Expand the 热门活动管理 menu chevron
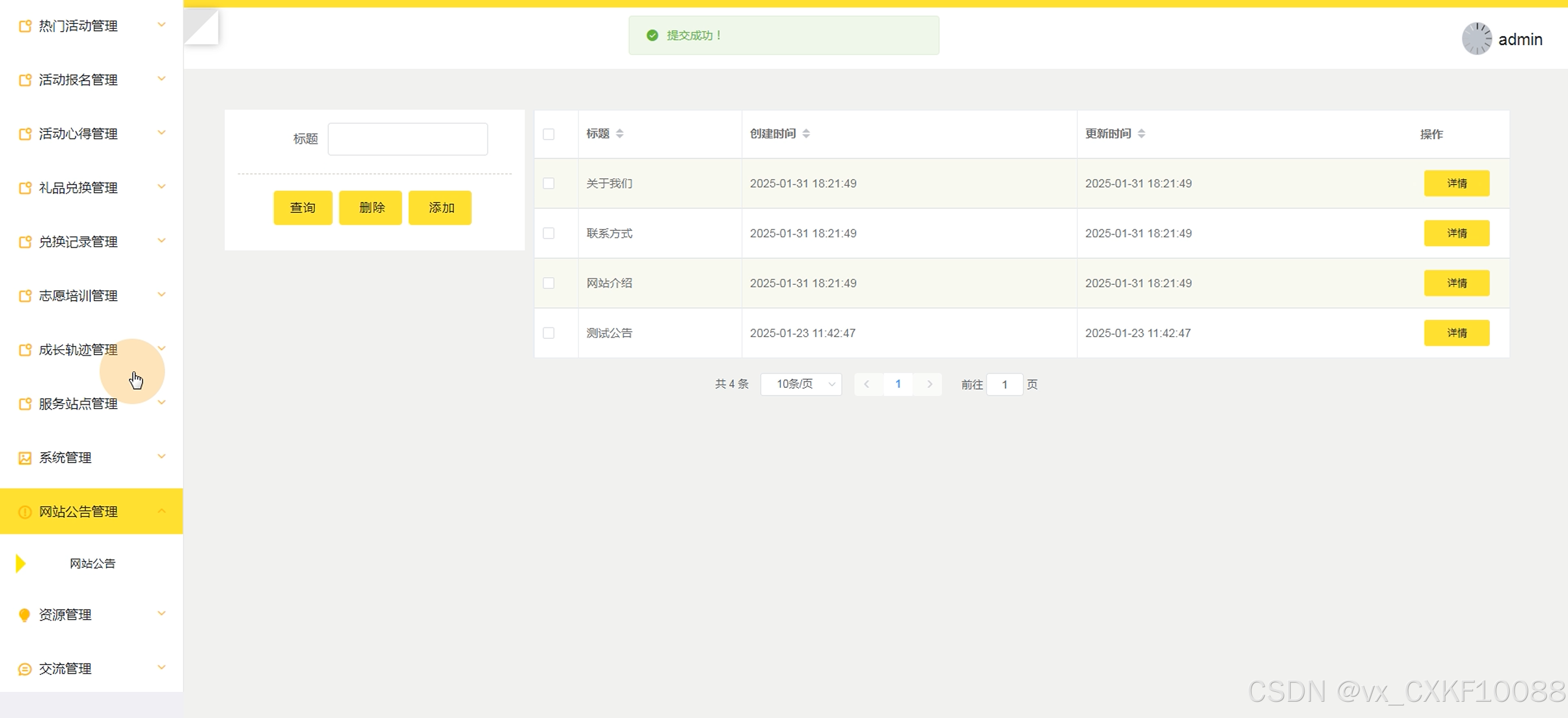The height and width of the screenshot is (718, 1568). (161, 25)
